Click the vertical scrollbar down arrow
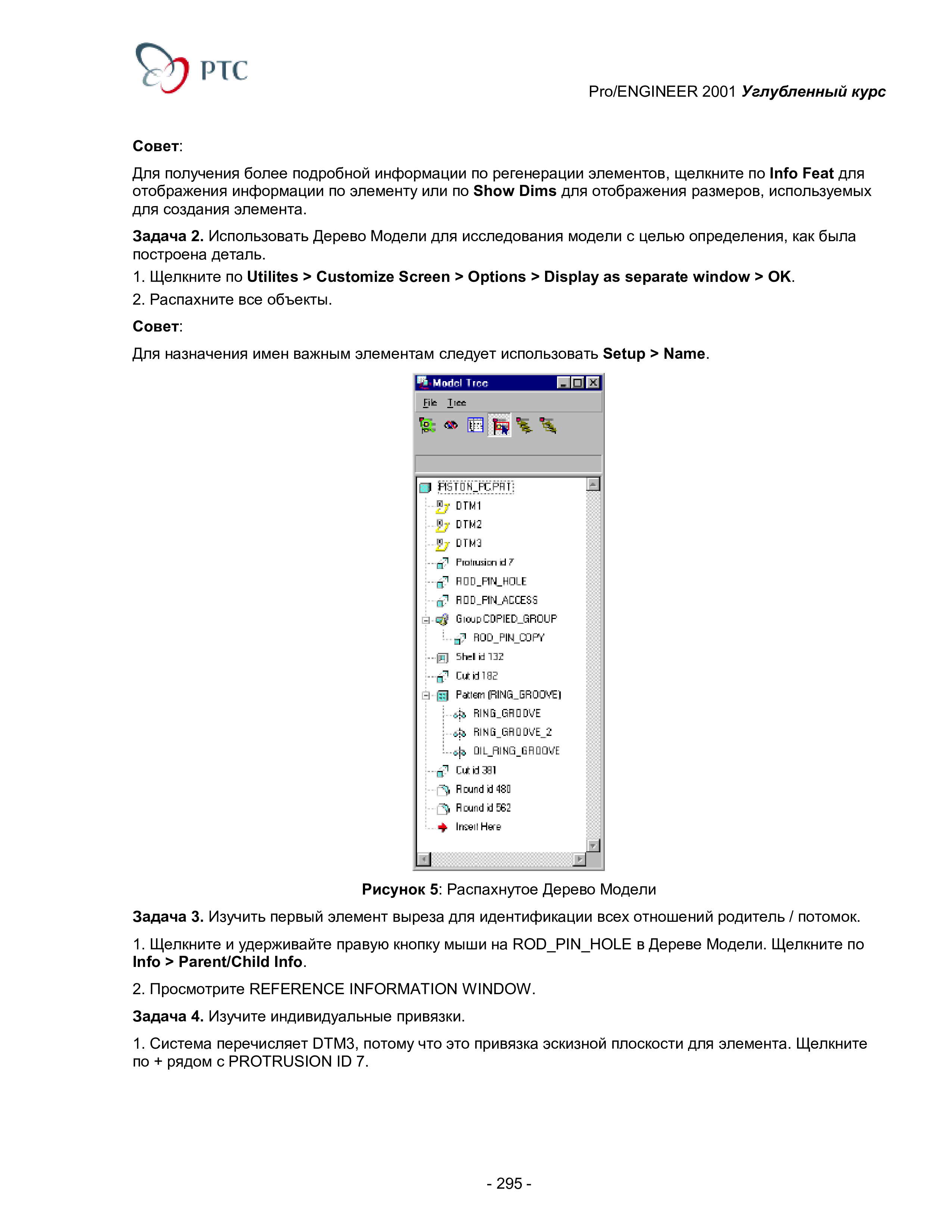The height and width of the screenshot is (1232, 952). point(593,845)
